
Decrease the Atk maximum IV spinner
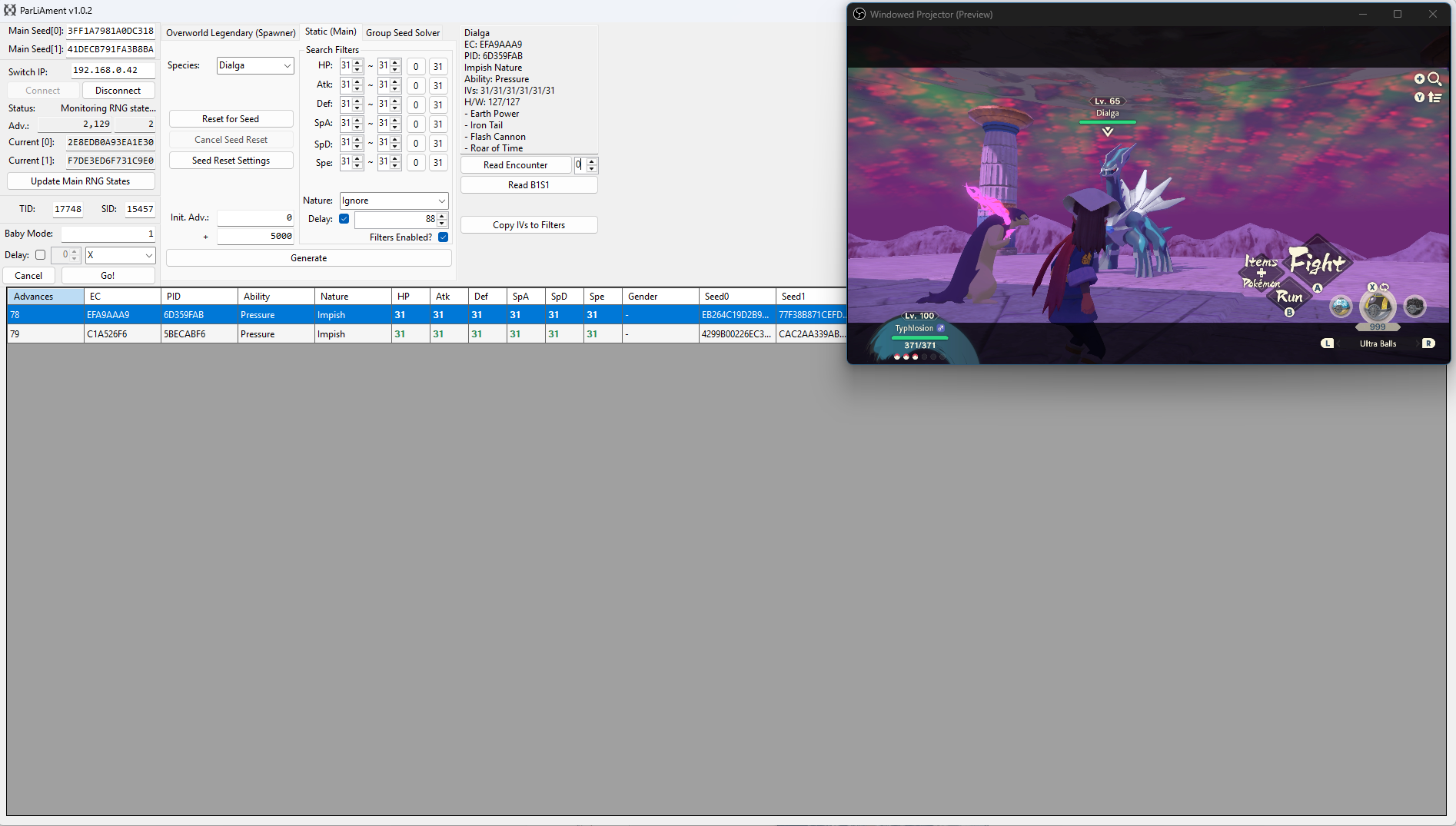click(395, 89)
